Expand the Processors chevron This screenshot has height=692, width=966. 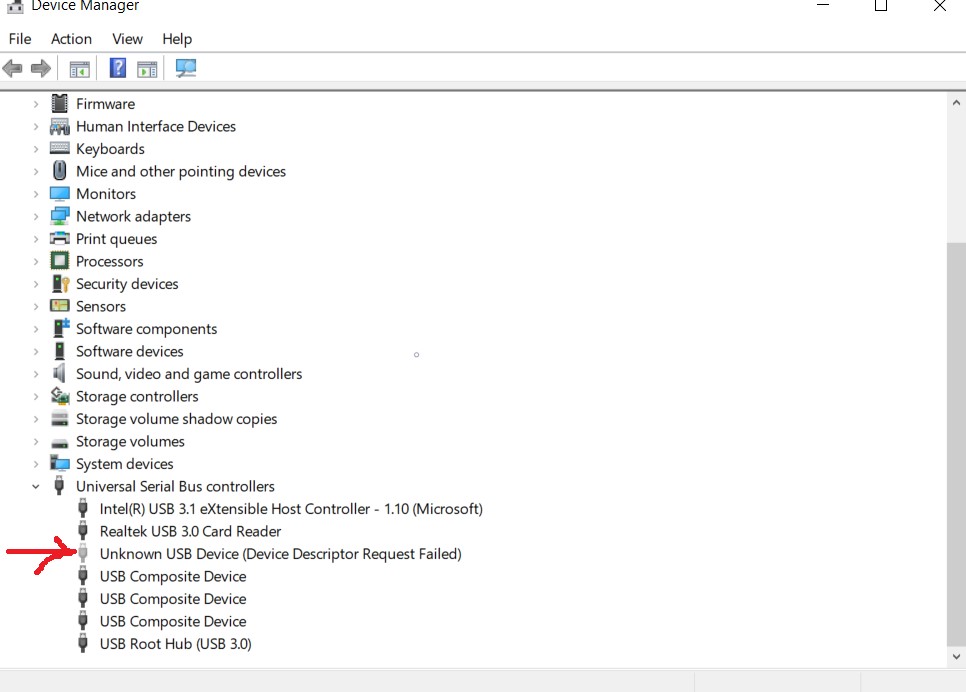[36, 261]
